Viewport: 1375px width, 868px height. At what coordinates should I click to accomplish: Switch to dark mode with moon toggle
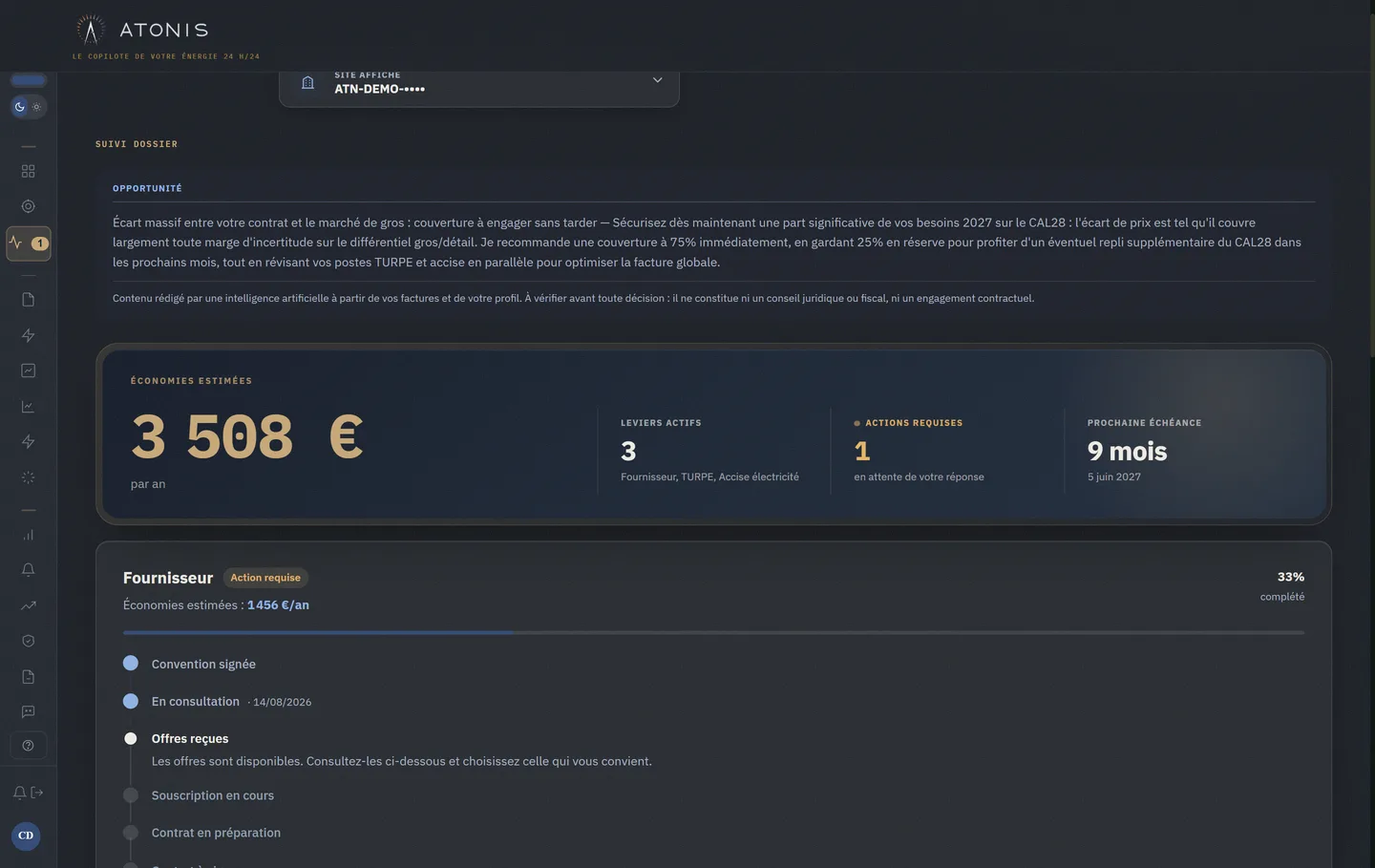pos(19,107)
